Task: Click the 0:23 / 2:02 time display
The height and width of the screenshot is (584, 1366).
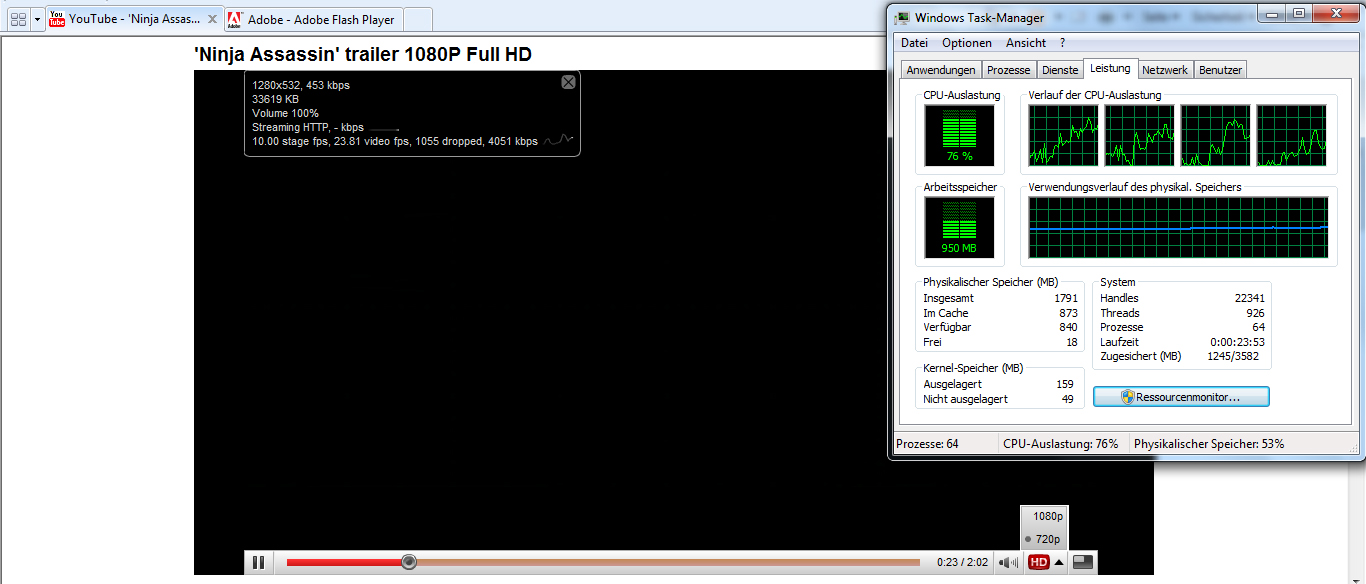Action: point(962,562)
